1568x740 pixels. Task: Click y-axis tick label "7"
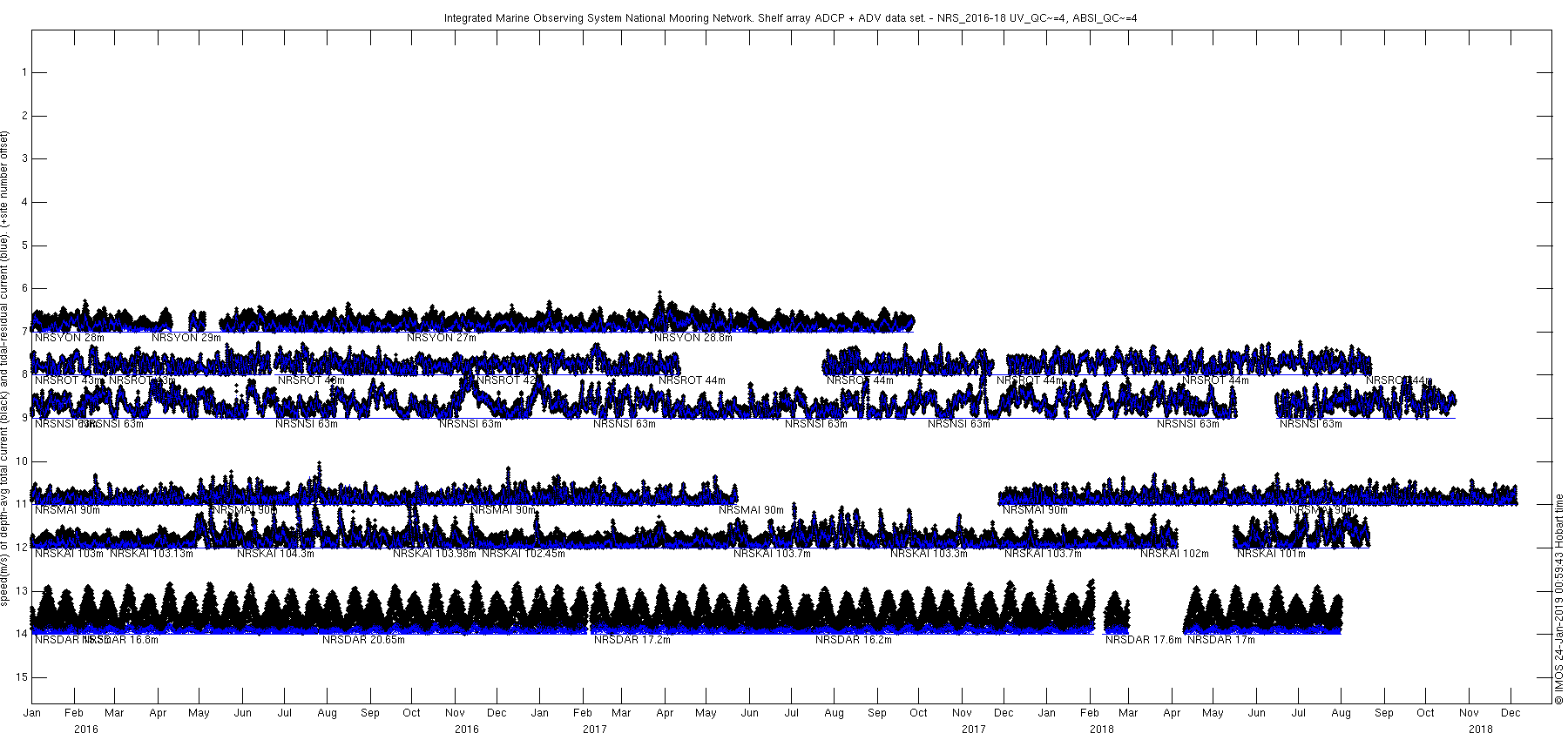click(x=24, y=332)
